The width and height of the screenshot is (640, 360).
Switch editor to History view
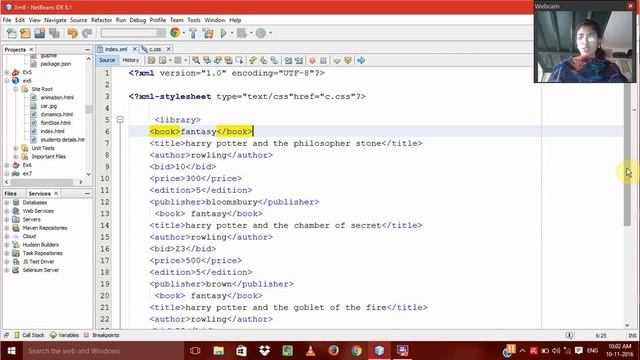(x=131, y=60)
